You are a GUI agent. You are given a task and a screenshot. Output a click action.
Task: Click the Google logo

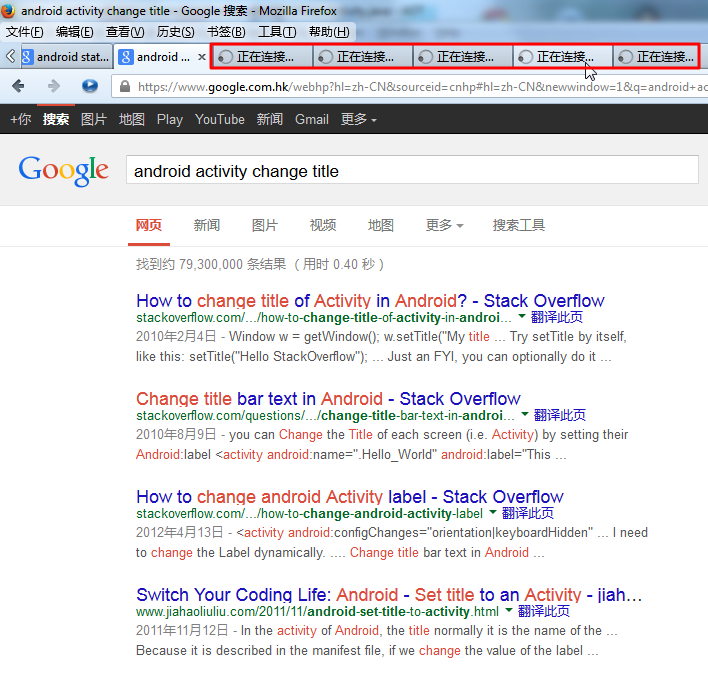(64, 170)
